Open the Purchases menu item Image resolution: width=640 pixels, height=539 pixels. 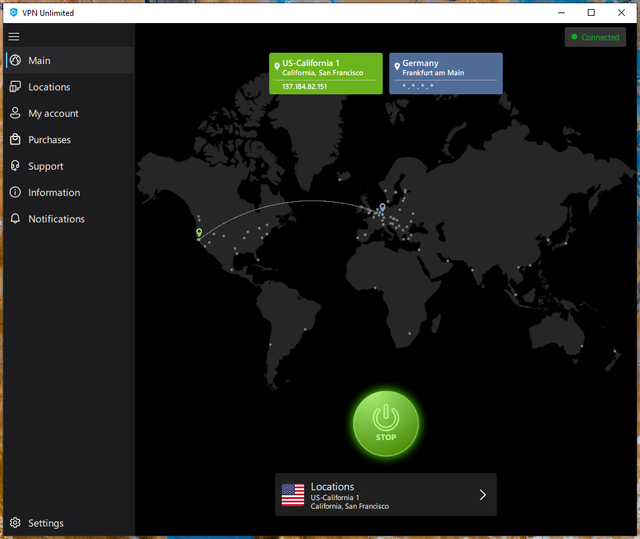tap(69, 140)
